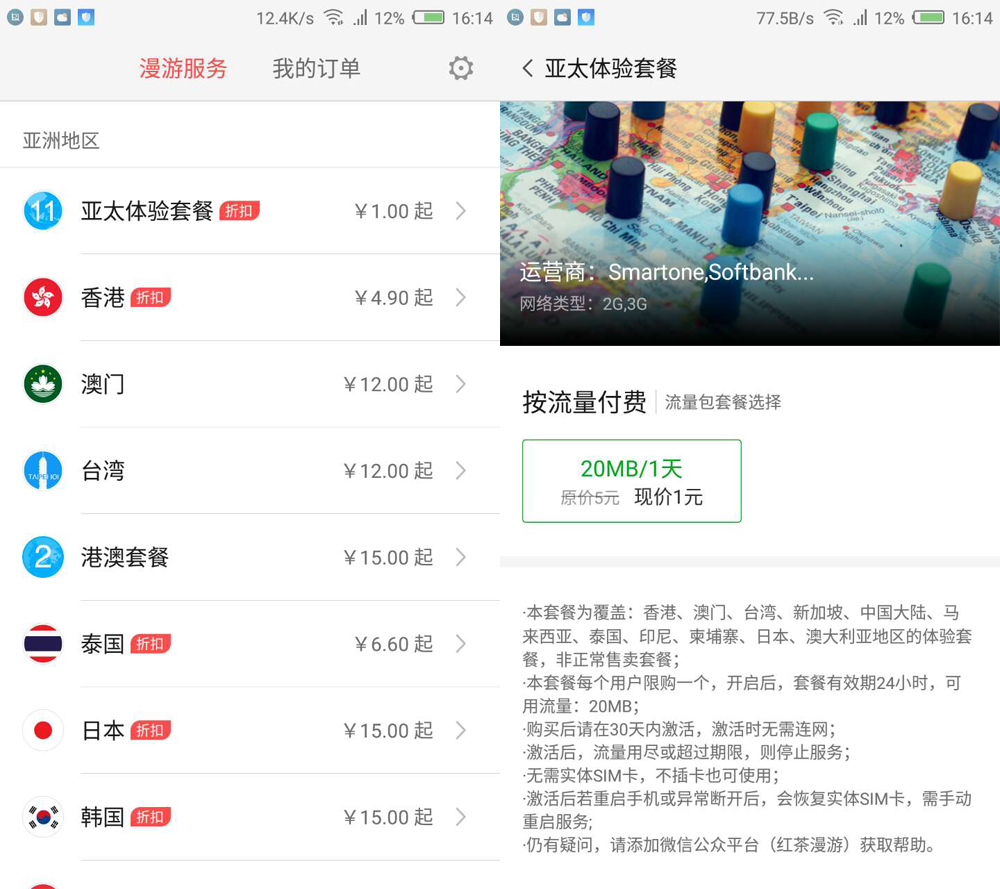Tap the ¥4.90 起 price
Screen dimensions: 1000x889
click(x=393, y=298)
